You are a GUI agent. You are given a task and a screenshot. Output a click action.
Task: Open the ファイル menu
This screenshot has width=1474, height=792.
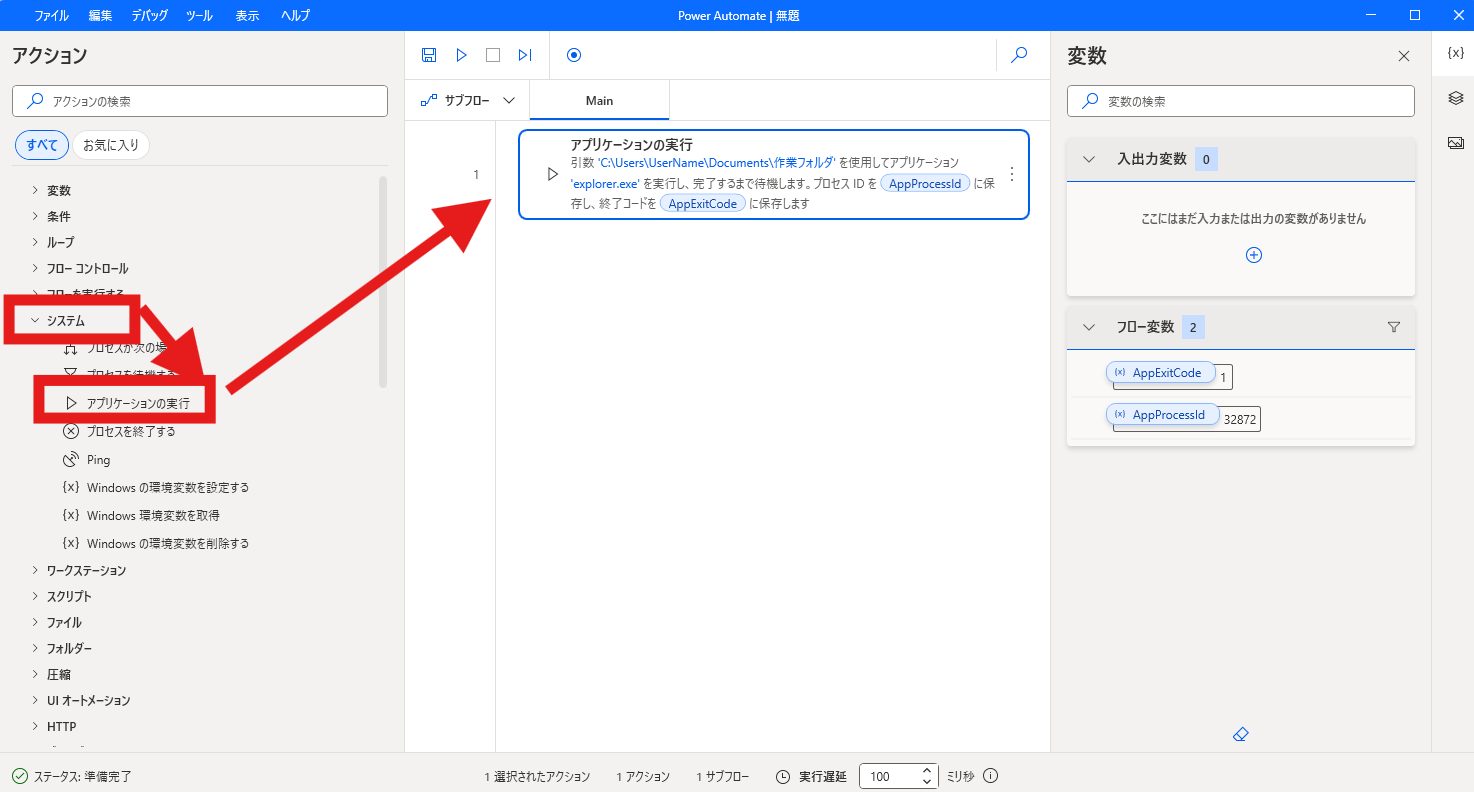(52, 15)
